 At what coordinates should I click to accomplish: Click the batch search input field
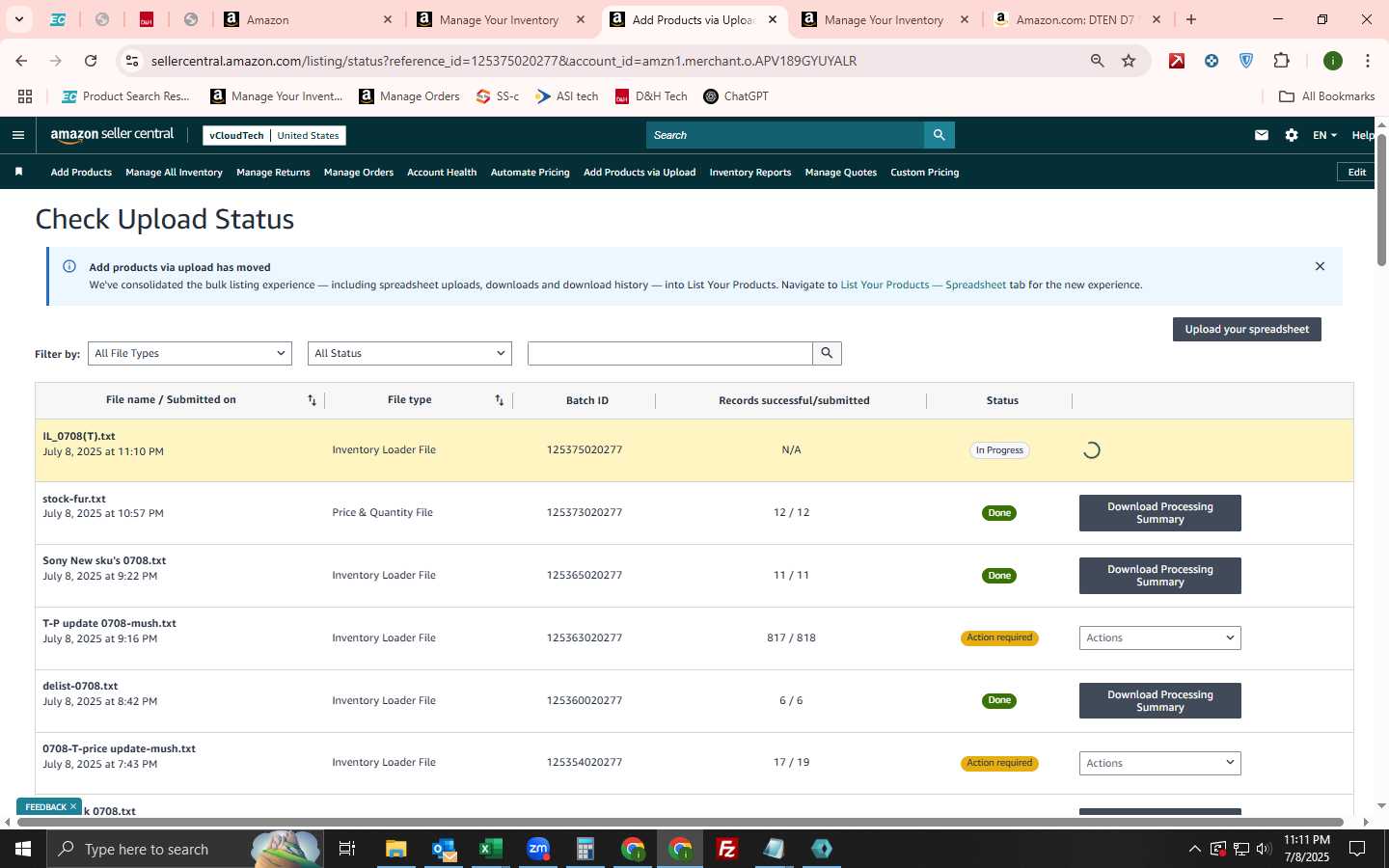pos(670,353)
